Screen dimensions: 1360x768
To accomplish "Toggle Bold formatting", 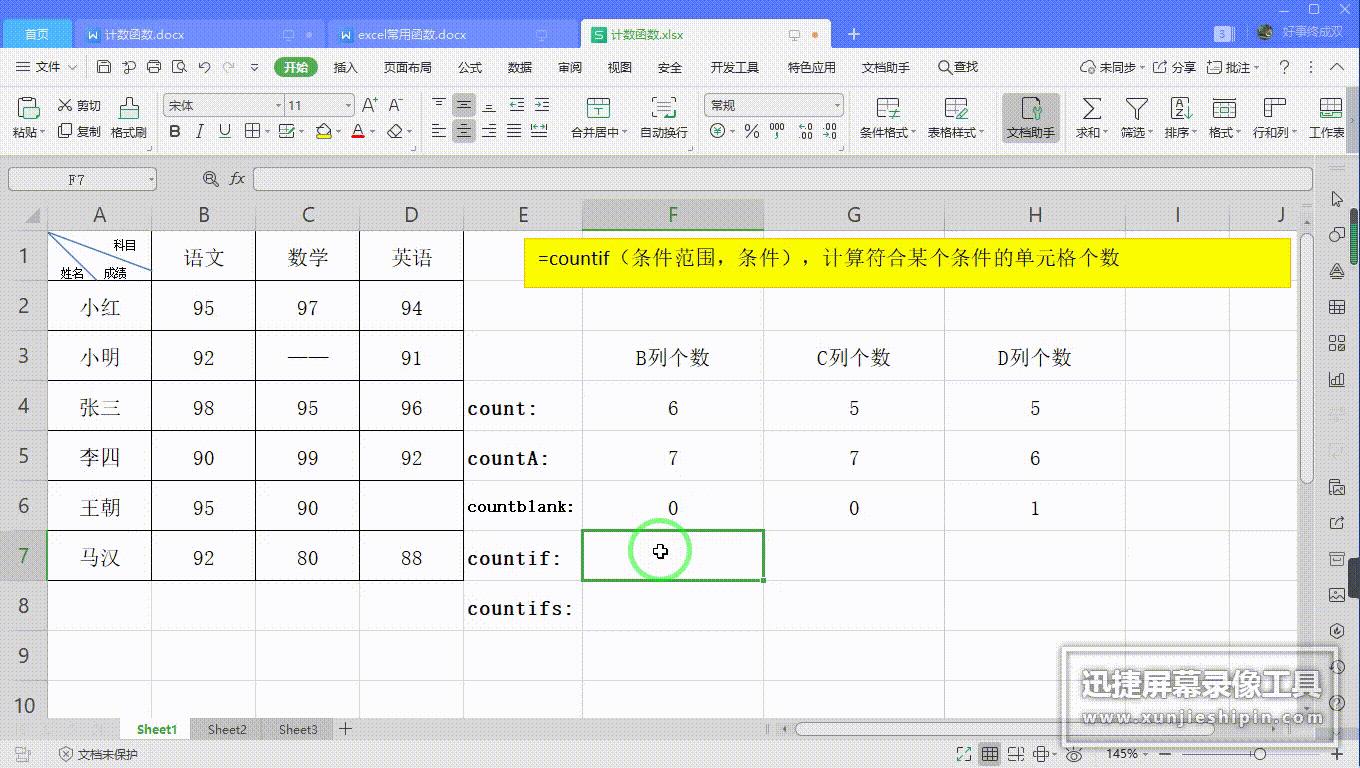I will pos(175,131).
